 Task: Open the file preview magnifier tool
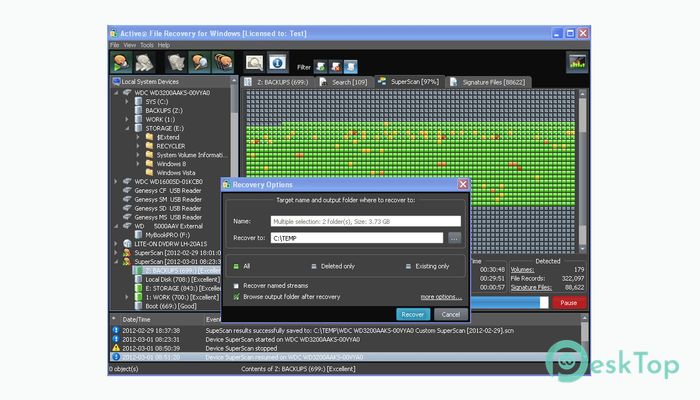(x=254, y=62)
